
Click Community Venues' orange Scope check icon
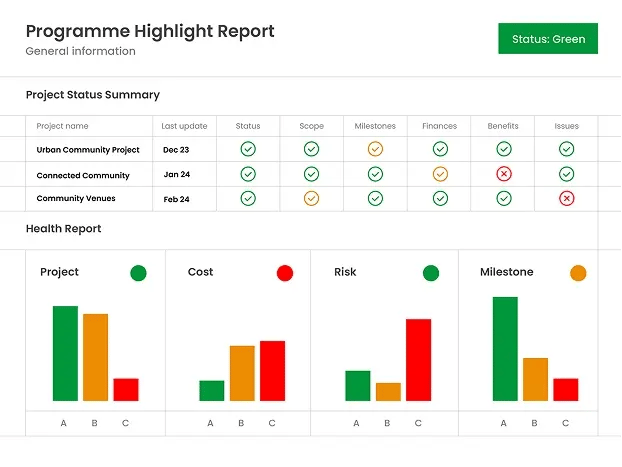click(311, 199)
